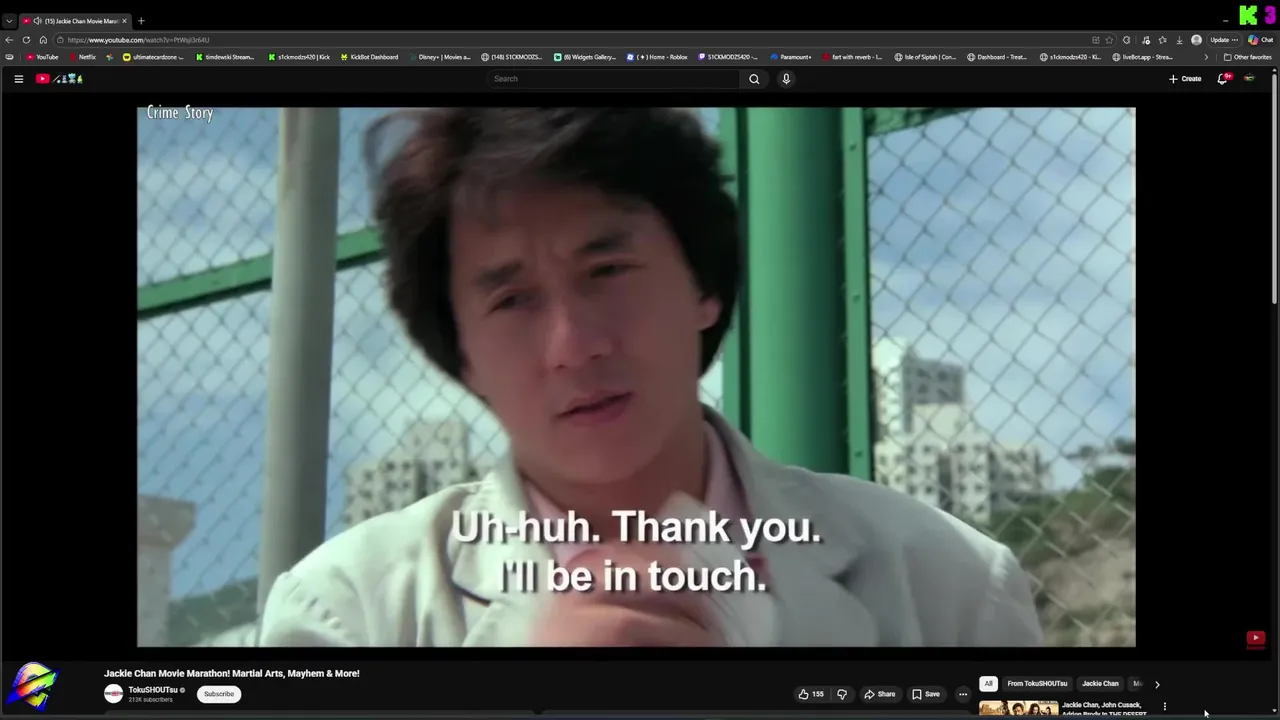Open YouTube notifications bell
The height and width of the screenshot is (720, 1280).
coord(1222,79)
